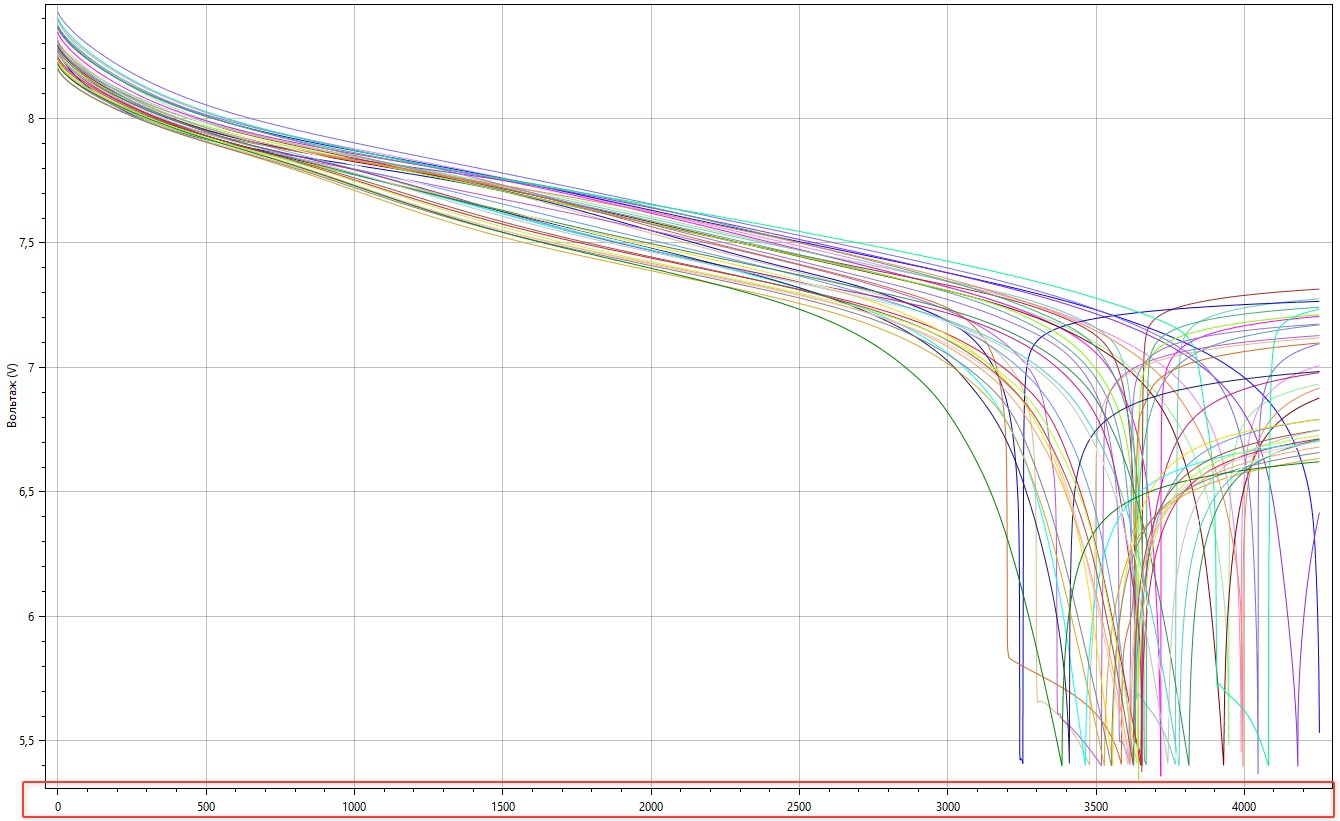
Task: Click the 1000 mark on the horizontal axis
Action: point(354,805)
